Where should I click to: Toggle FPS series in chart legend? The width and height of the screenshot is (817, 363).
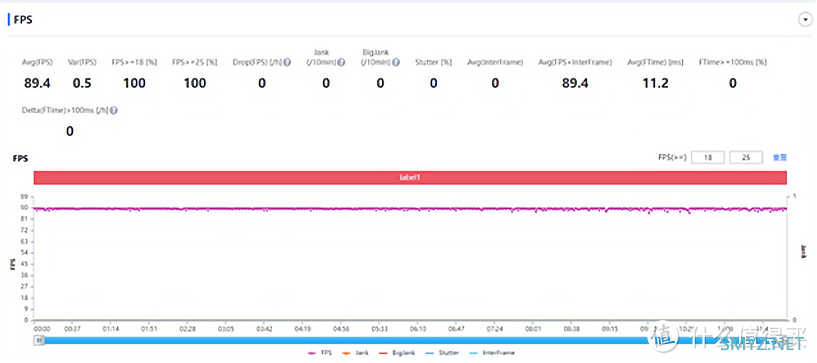point(320,353)
